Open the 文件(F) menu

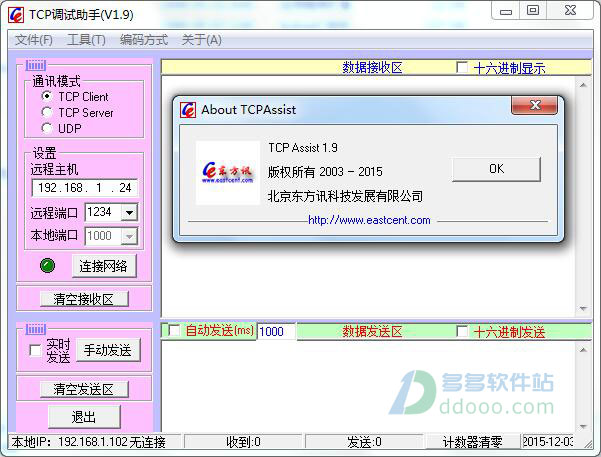click(x=34, y=40)
